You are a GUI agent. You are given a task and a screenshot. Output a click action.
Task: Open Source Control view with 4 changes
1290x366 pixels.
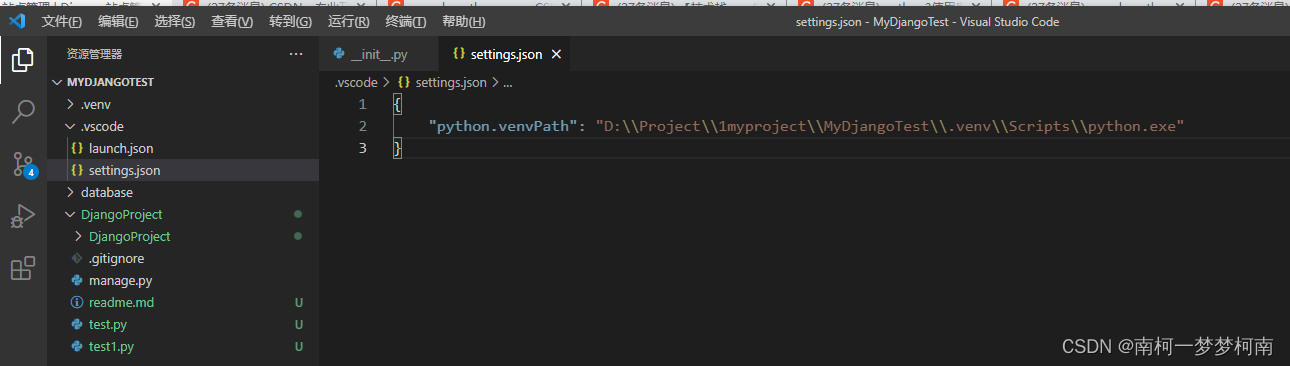(23, 165)
